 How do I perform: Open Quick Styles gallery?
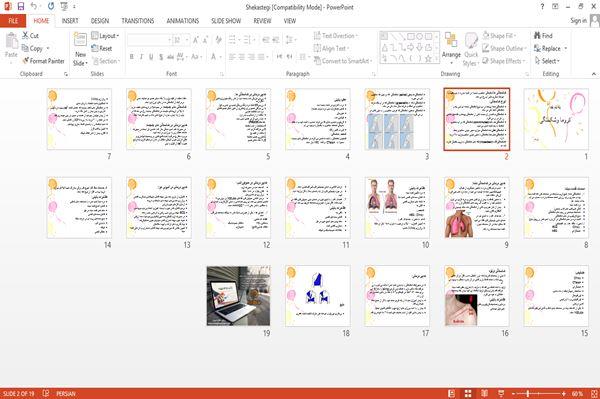(471, 50)
